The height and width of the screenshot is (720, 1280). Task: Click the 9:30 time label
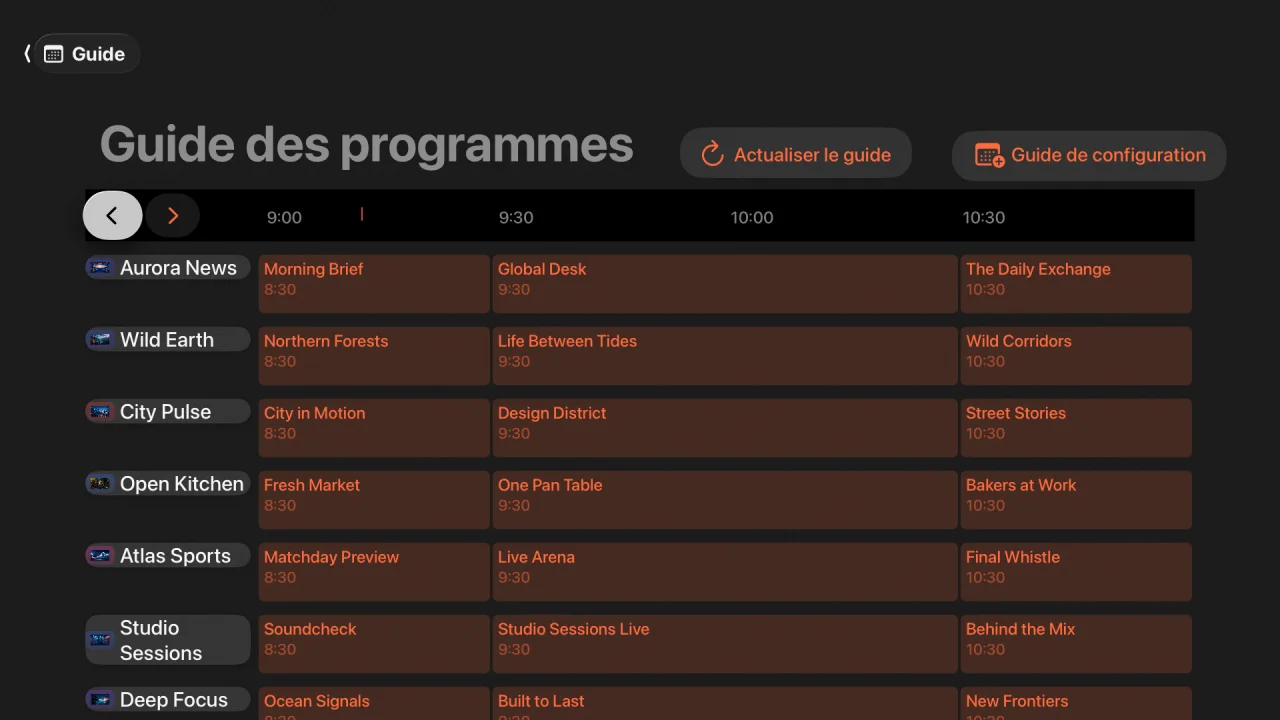[x=516, y=217]
